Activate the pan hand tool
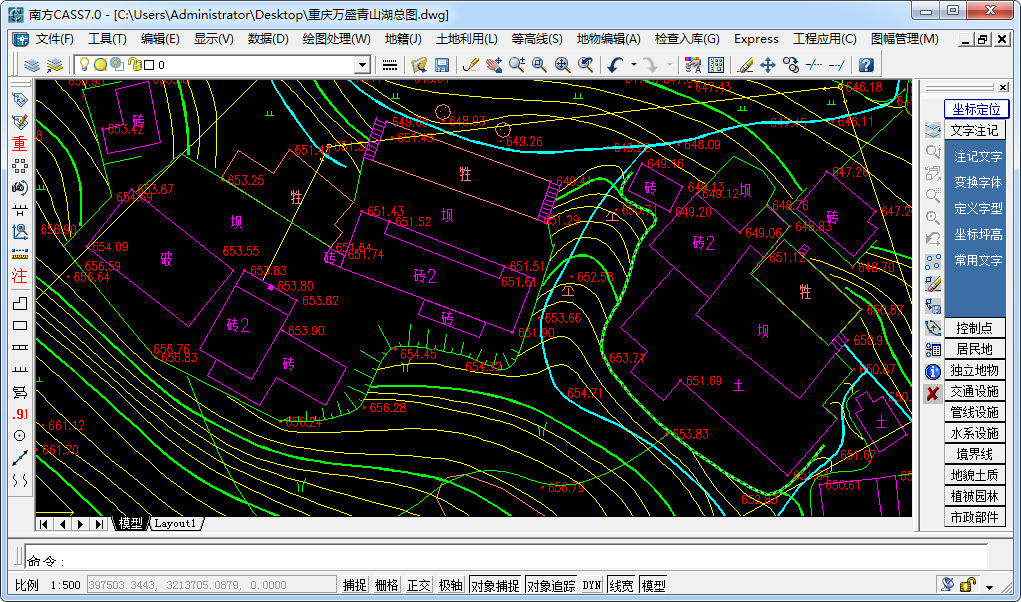Image resolution: width=1021 pixels, height=602 pixels. (x=494, y=64)
